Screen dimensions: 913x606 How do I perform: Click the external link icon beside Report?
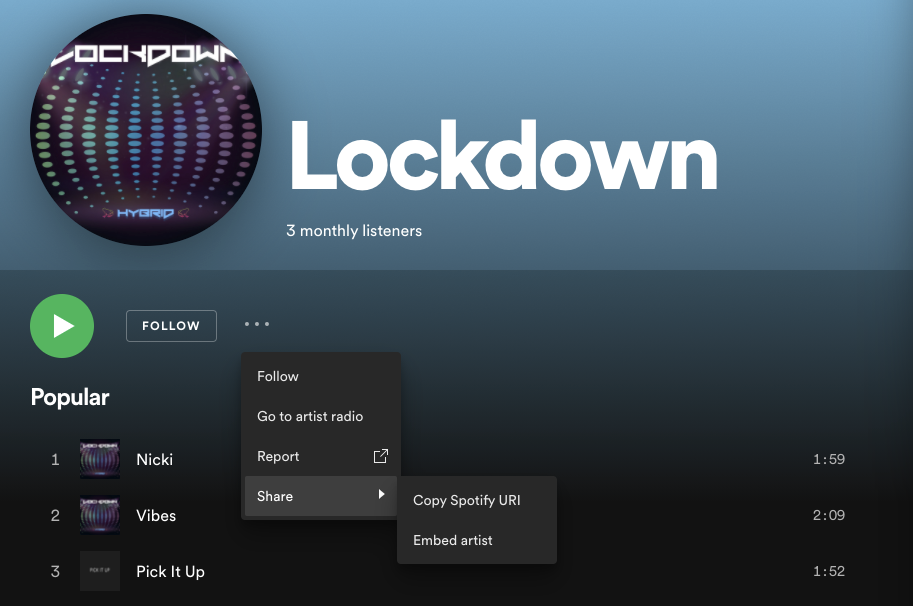click(380, 456)
